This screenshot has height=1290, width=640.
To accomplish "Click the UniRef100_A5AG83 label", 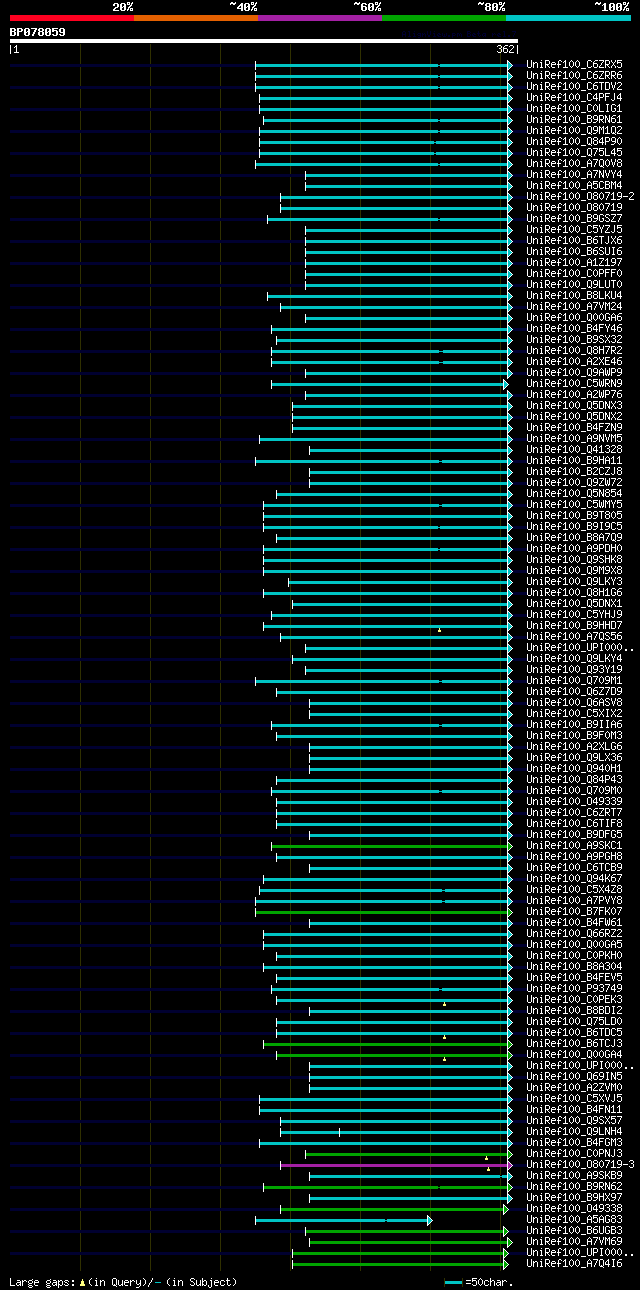I will 574,1219.
